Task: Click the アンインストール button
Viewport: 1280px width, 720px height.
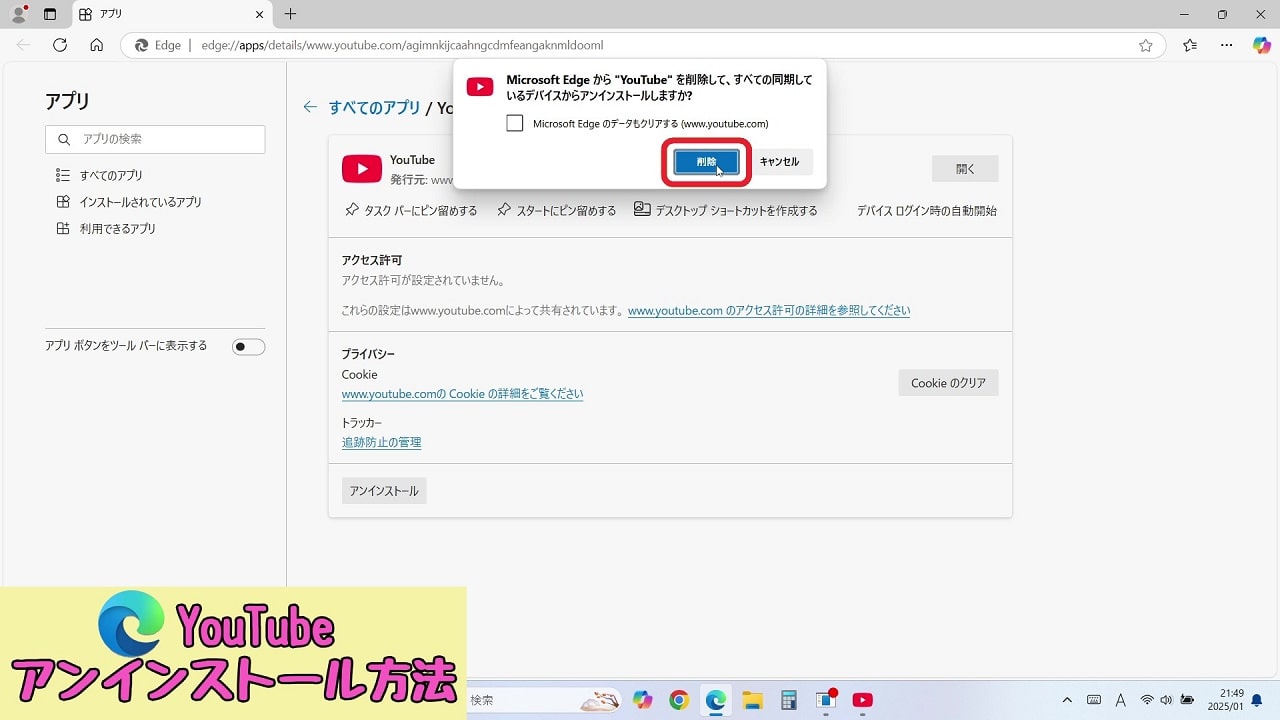Action: click(x=384, y=491)
